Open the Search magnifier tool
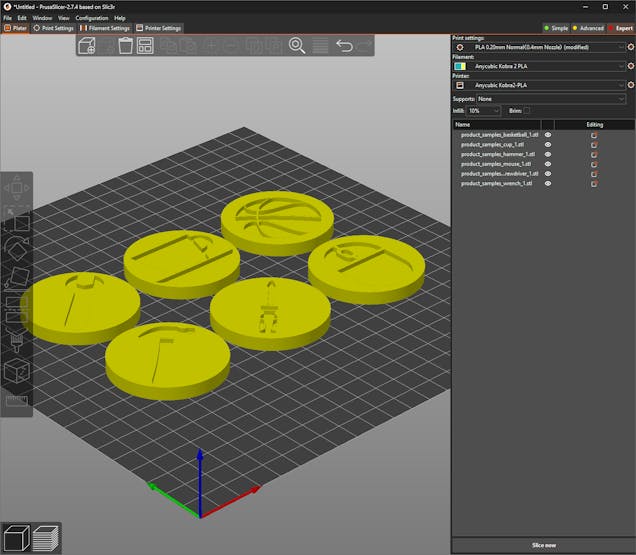Viewport: 636px width, 555px height. click(x=297, y=46)
